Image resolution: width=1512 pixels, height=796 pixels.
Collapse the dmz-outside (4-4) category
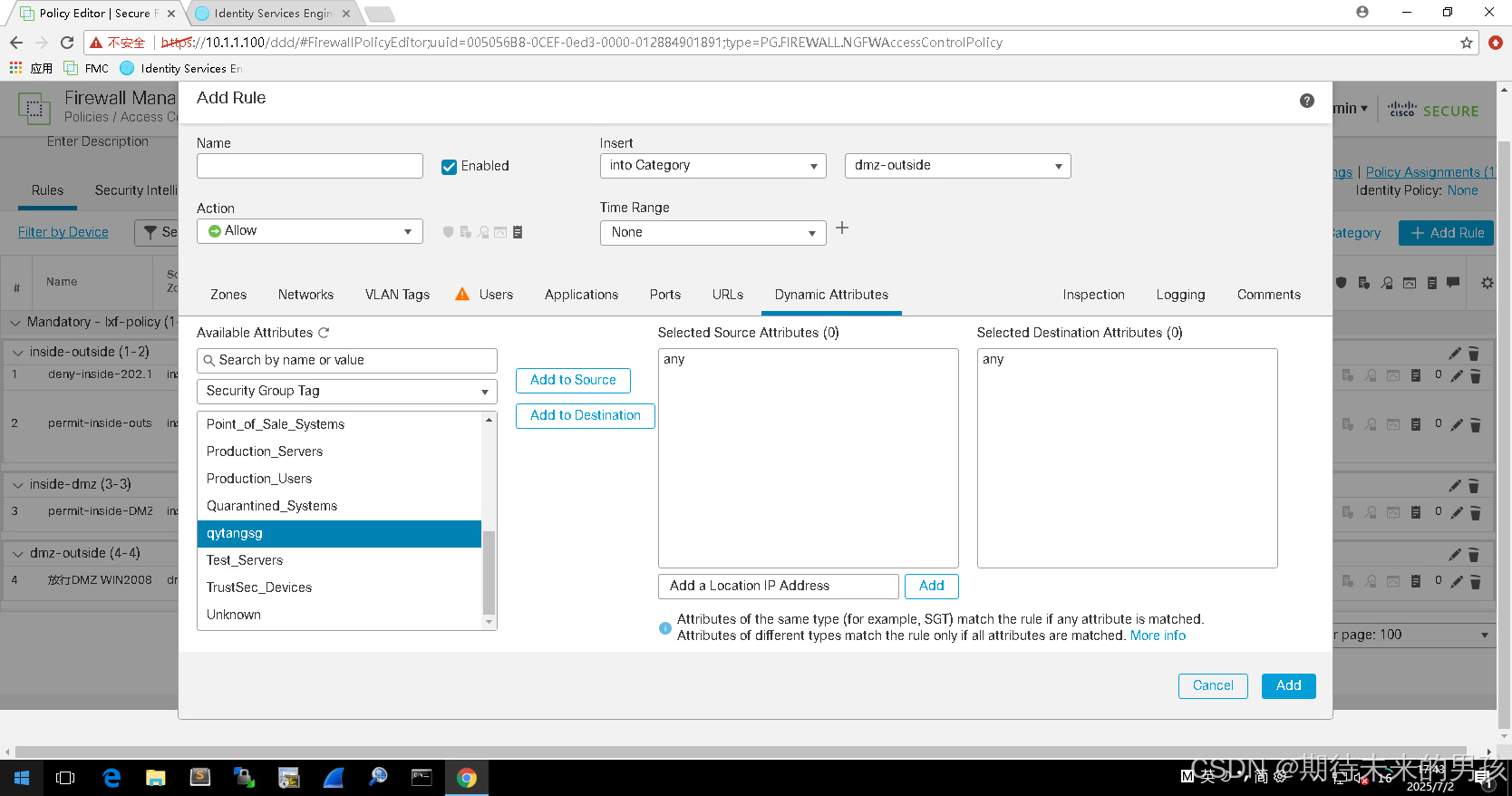(x=17, y=554)
